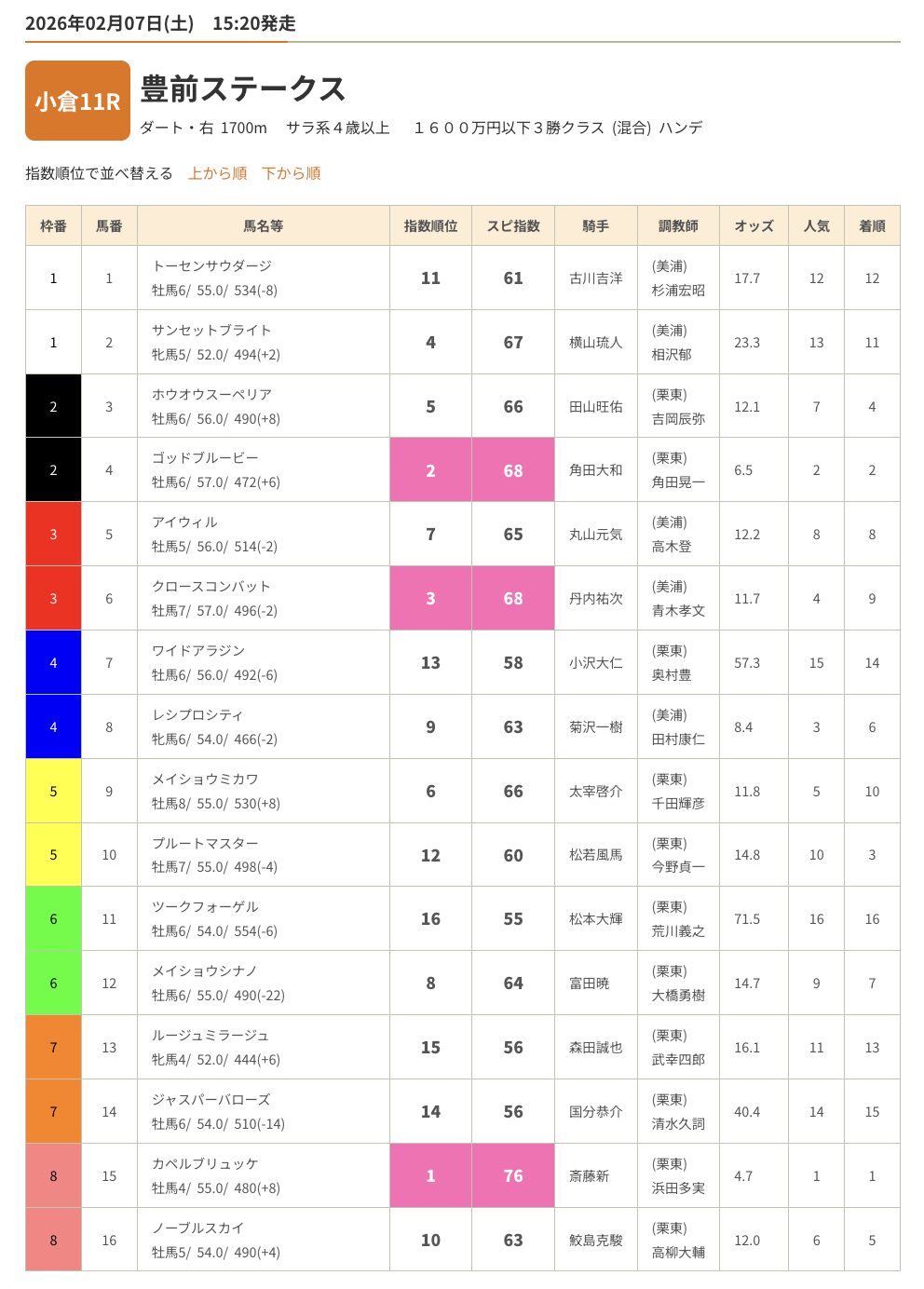
Task: Click trainer 杉浦宏昭
Action: pos(678,291)
